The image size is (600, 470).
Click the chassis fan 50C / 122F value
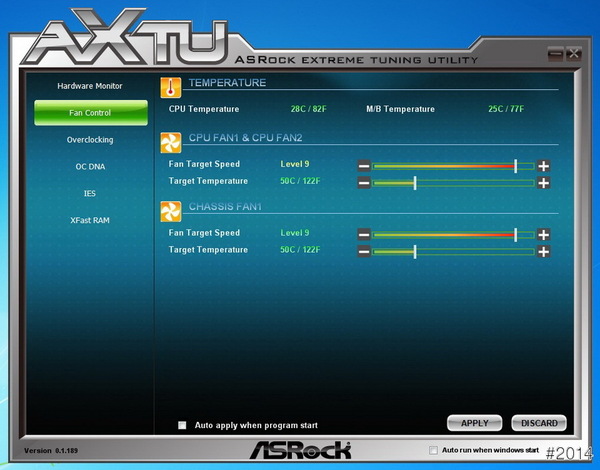300,250
